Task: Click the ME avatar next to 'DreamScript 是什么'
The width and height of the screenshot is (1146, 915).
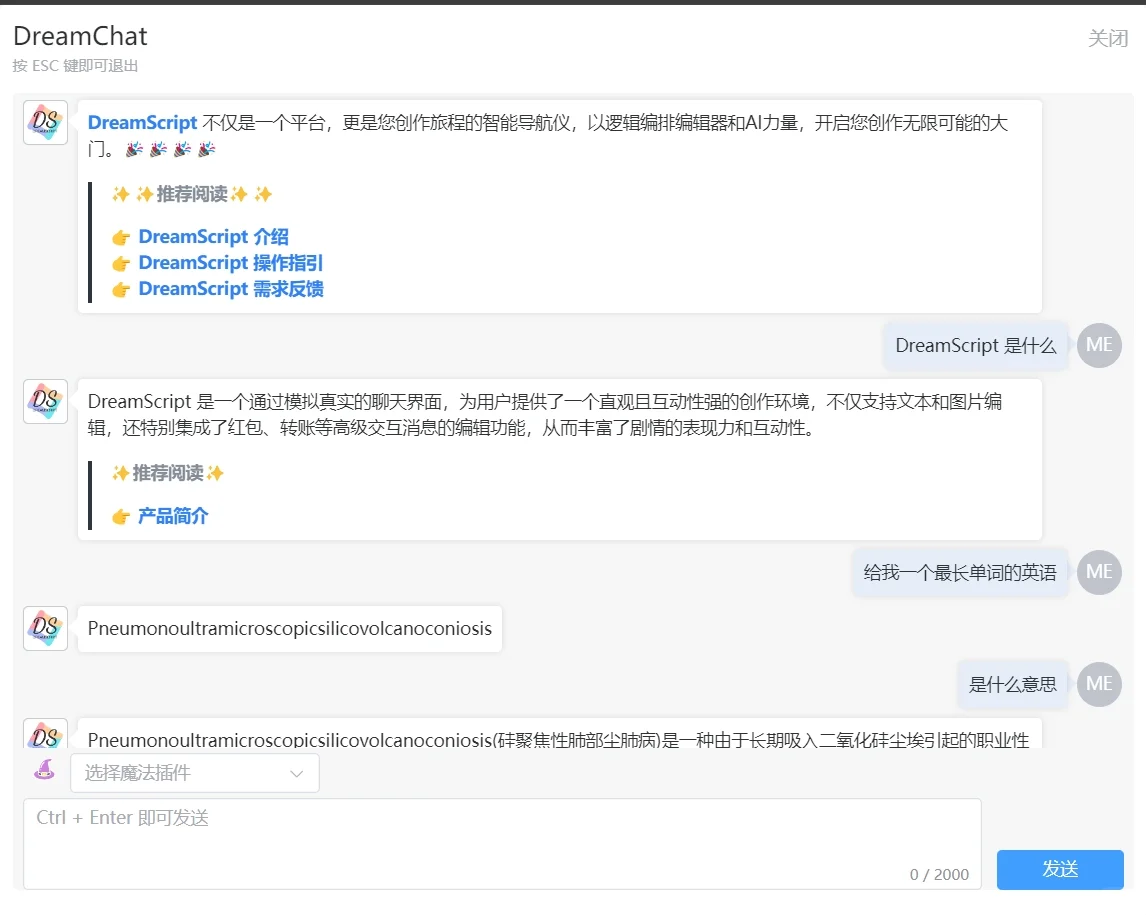Action: click(1099, 345)
